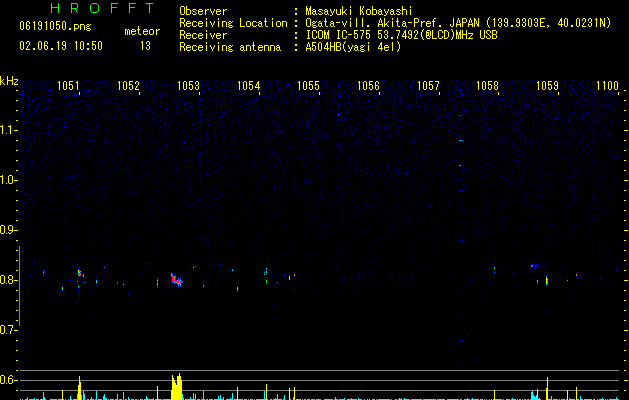Click the 0.6 kHz frequency label

(8, 380)
